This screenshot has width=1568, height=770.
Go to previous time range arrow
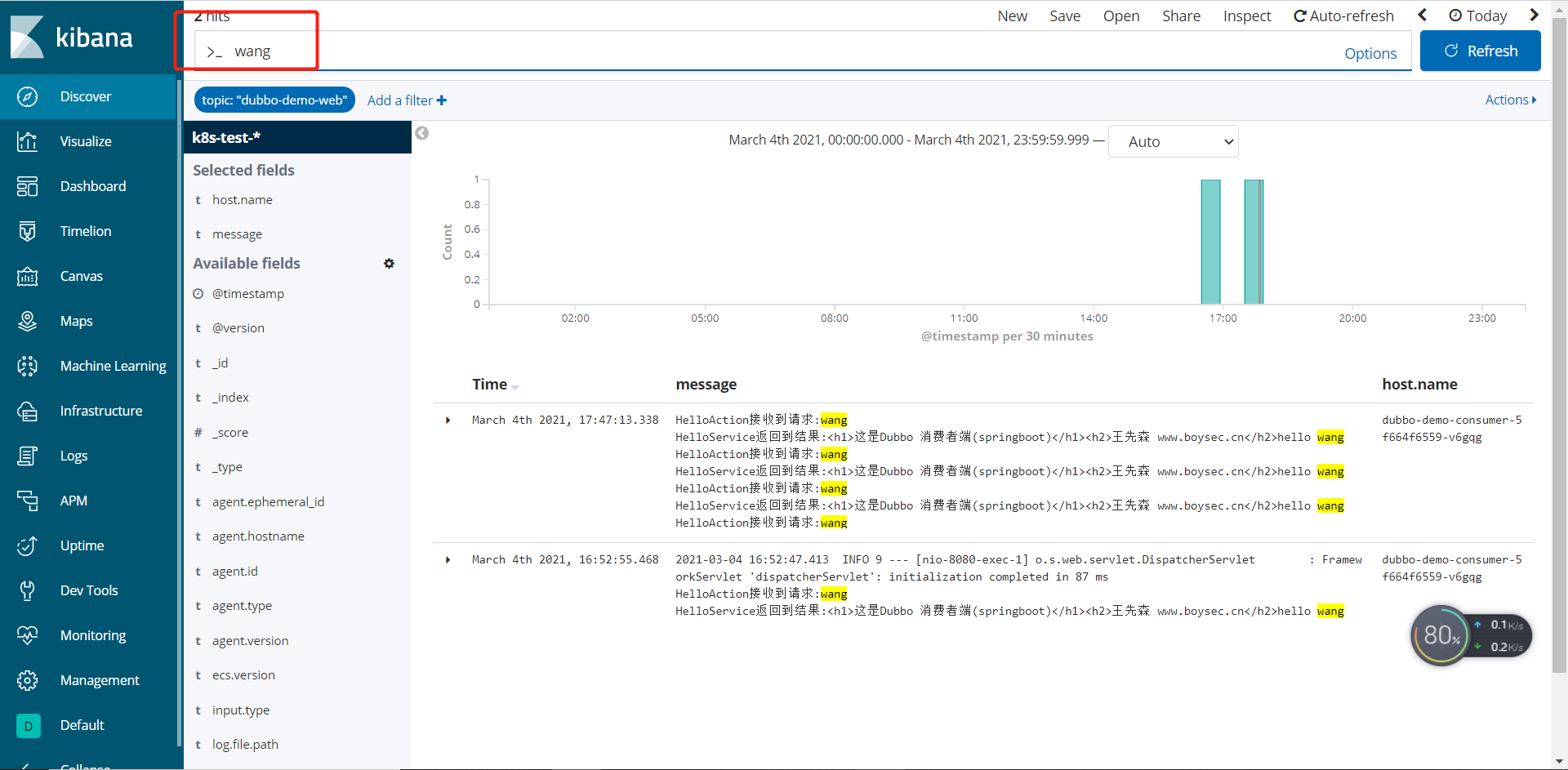pos(1422,16)
